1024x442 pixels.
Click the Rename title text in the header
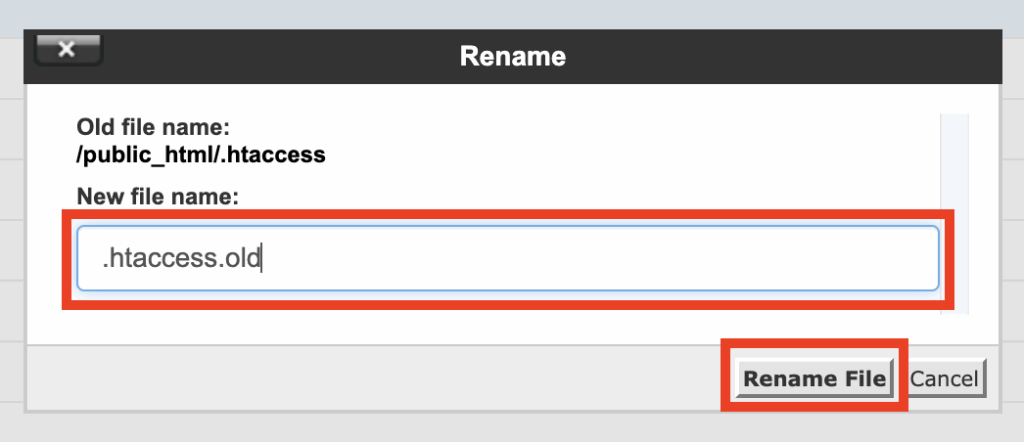pos(513,56)
